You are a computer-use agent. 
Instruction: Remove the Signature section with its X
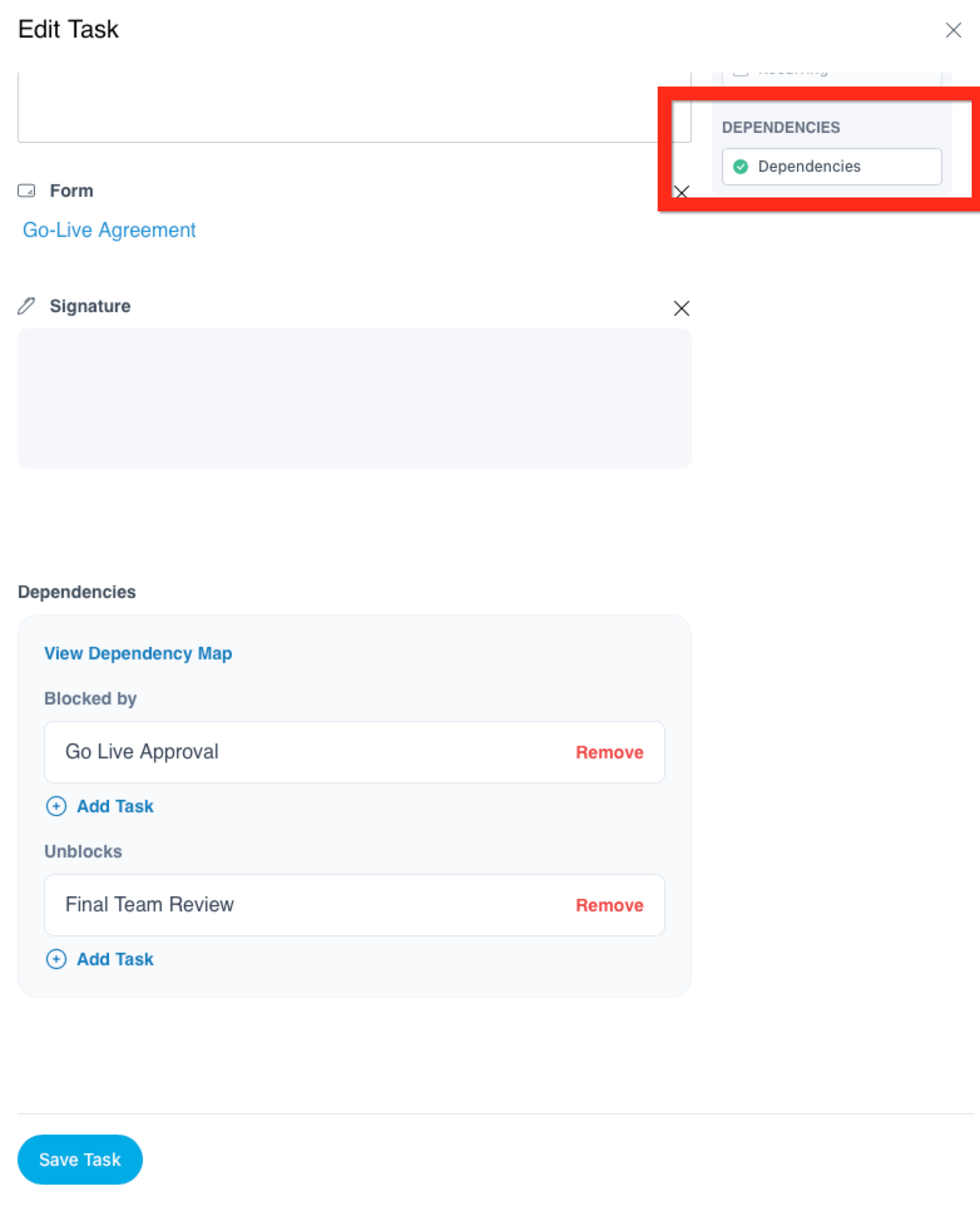coord(682,308)
